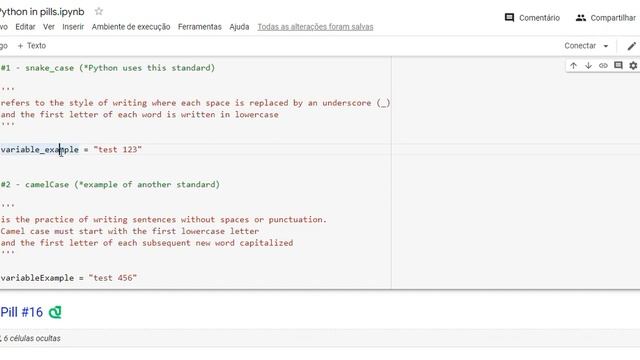Open the Inserir menu
The width and height of the screenshot is (640, 360).
click(73, 27)
